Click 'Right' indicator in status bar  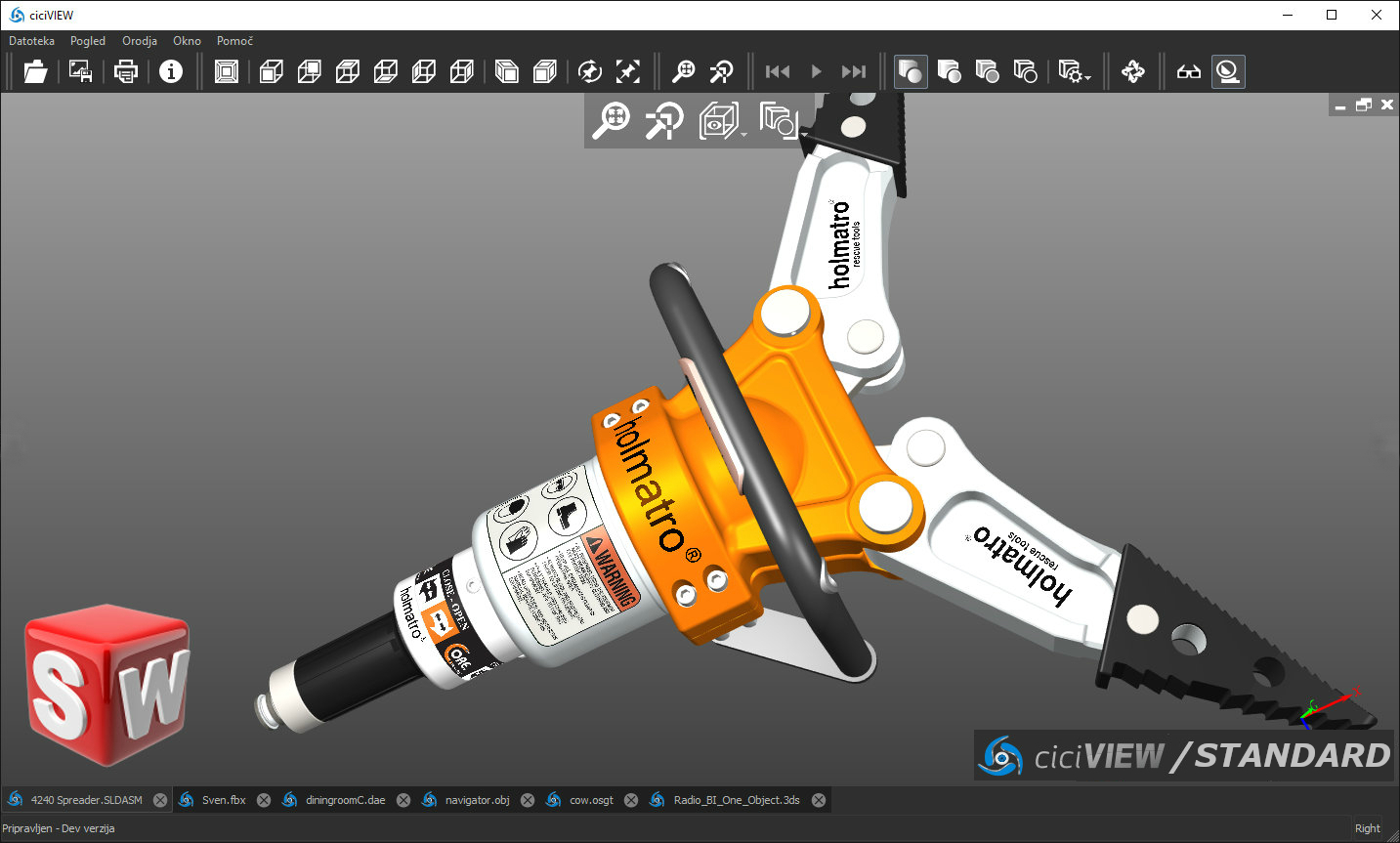[x=1368, y=828]
